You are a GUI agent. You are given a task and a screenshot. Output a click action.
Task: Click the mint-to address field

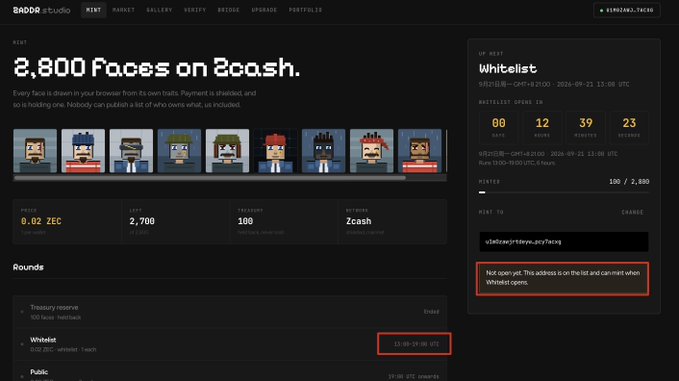(564, 242)
